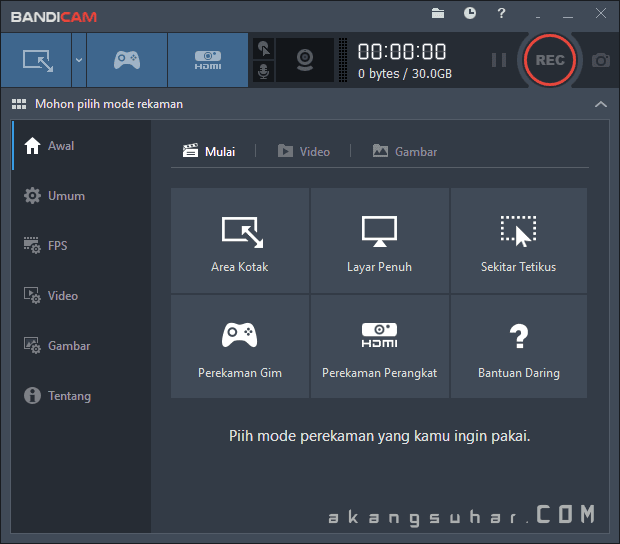
Task: Toggle mouse cursor click effect icon
Action: [264, 49]
